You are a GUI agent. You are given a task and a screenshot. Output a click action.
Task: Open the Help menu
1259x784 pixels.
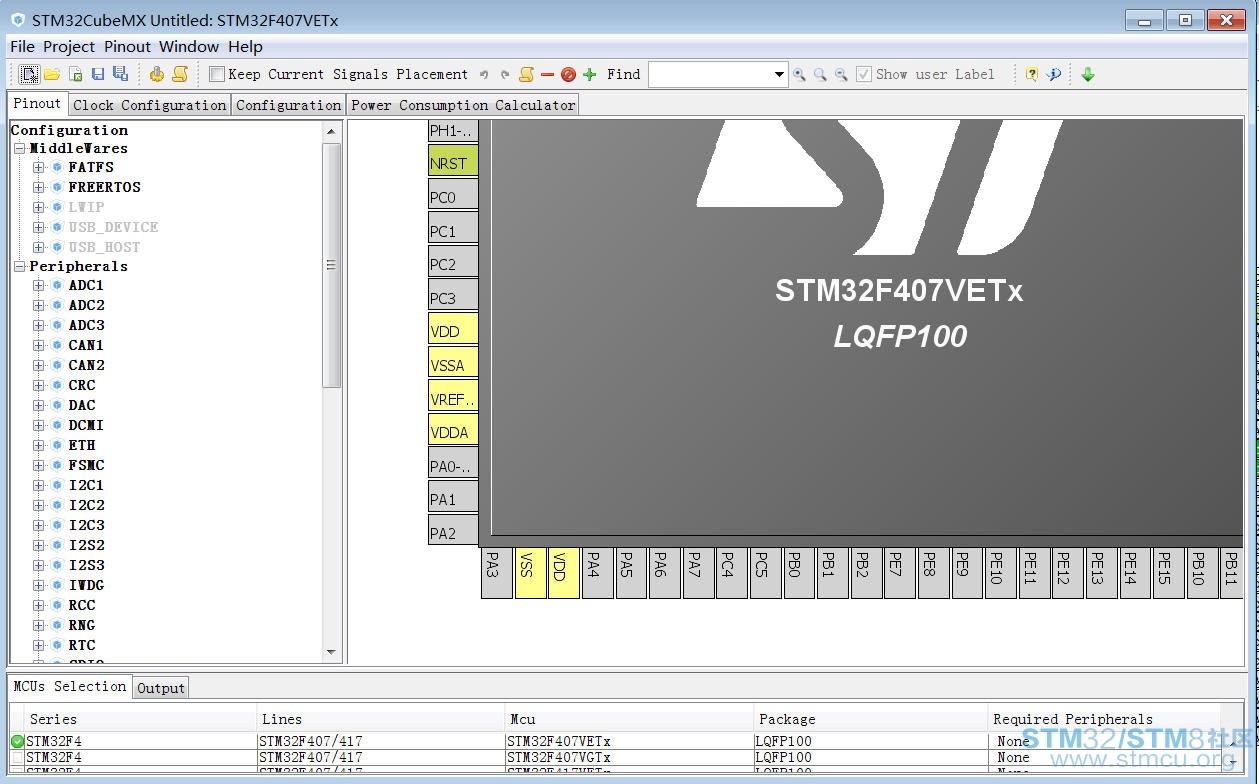pyautogui.click(x=245, y=46)
